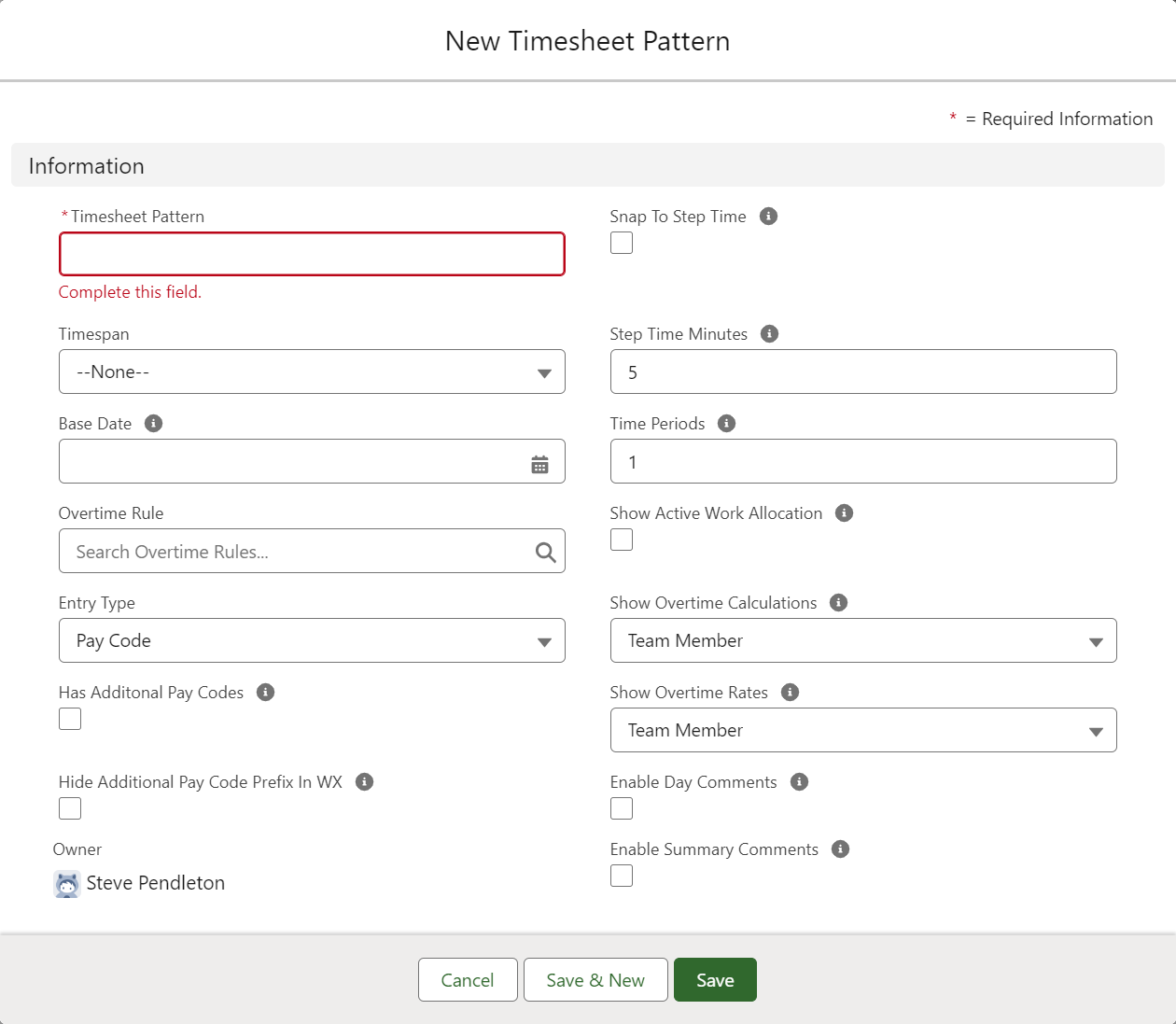1176x1024 pixels.
Task: Click the Snap To Step Time info icon
Action: tap(768, 217)
